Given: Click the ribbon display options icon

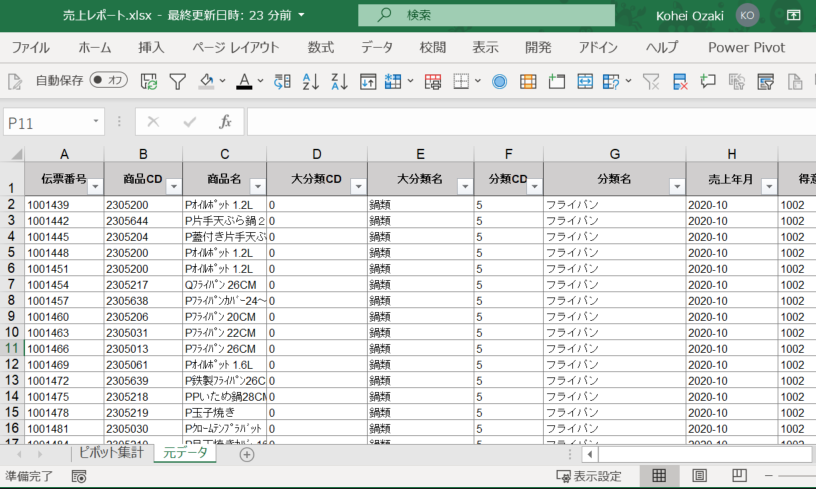Looking at the screenshot, I should click(793, 15).
